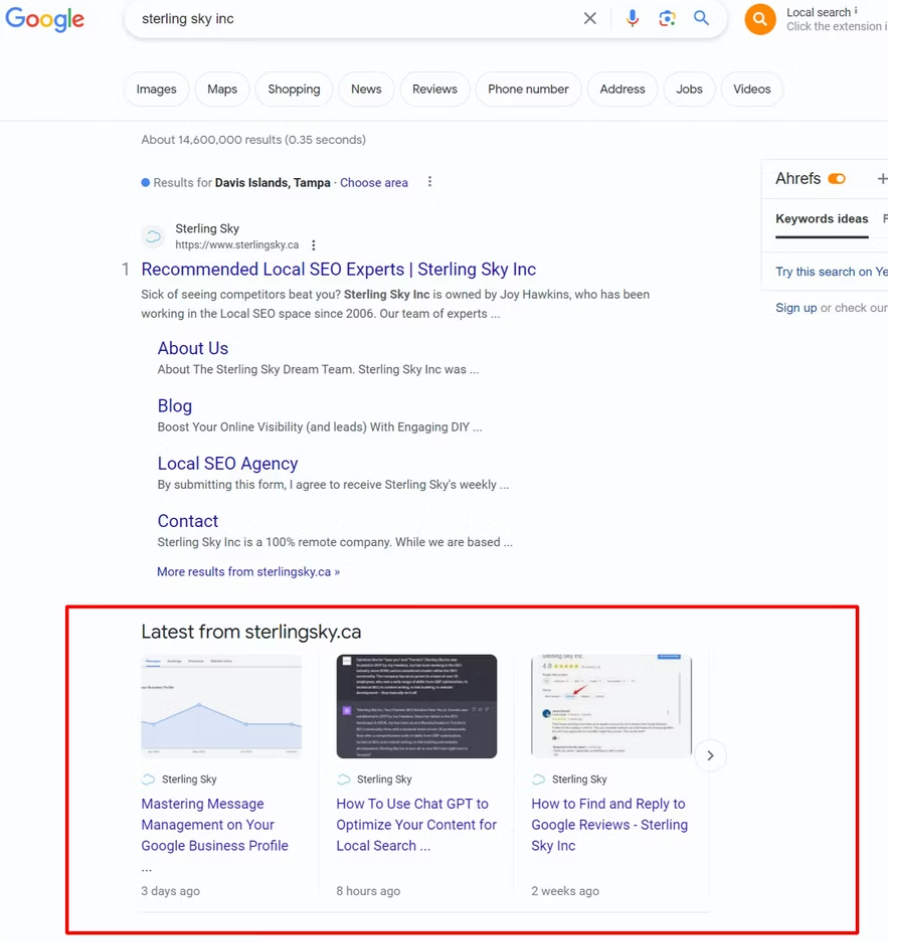Viewport: 907px width, 942px height.
Task: Open the Google logo homepage
Action: (x=45, y=19)
